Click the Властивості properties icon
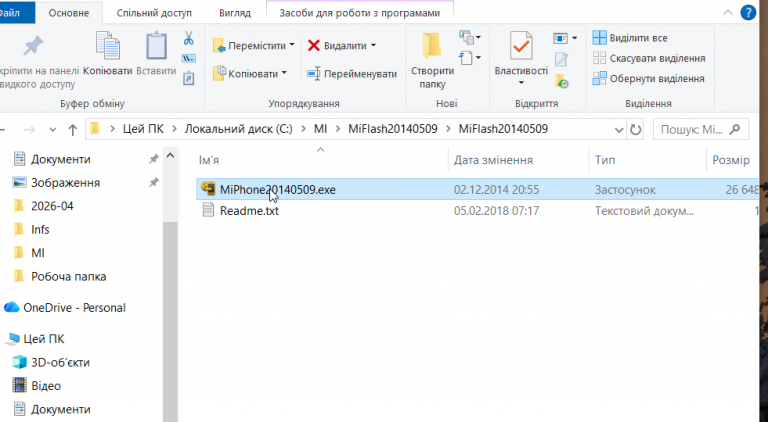The height and width of the screenshot is (422, 768). [521, 46]
